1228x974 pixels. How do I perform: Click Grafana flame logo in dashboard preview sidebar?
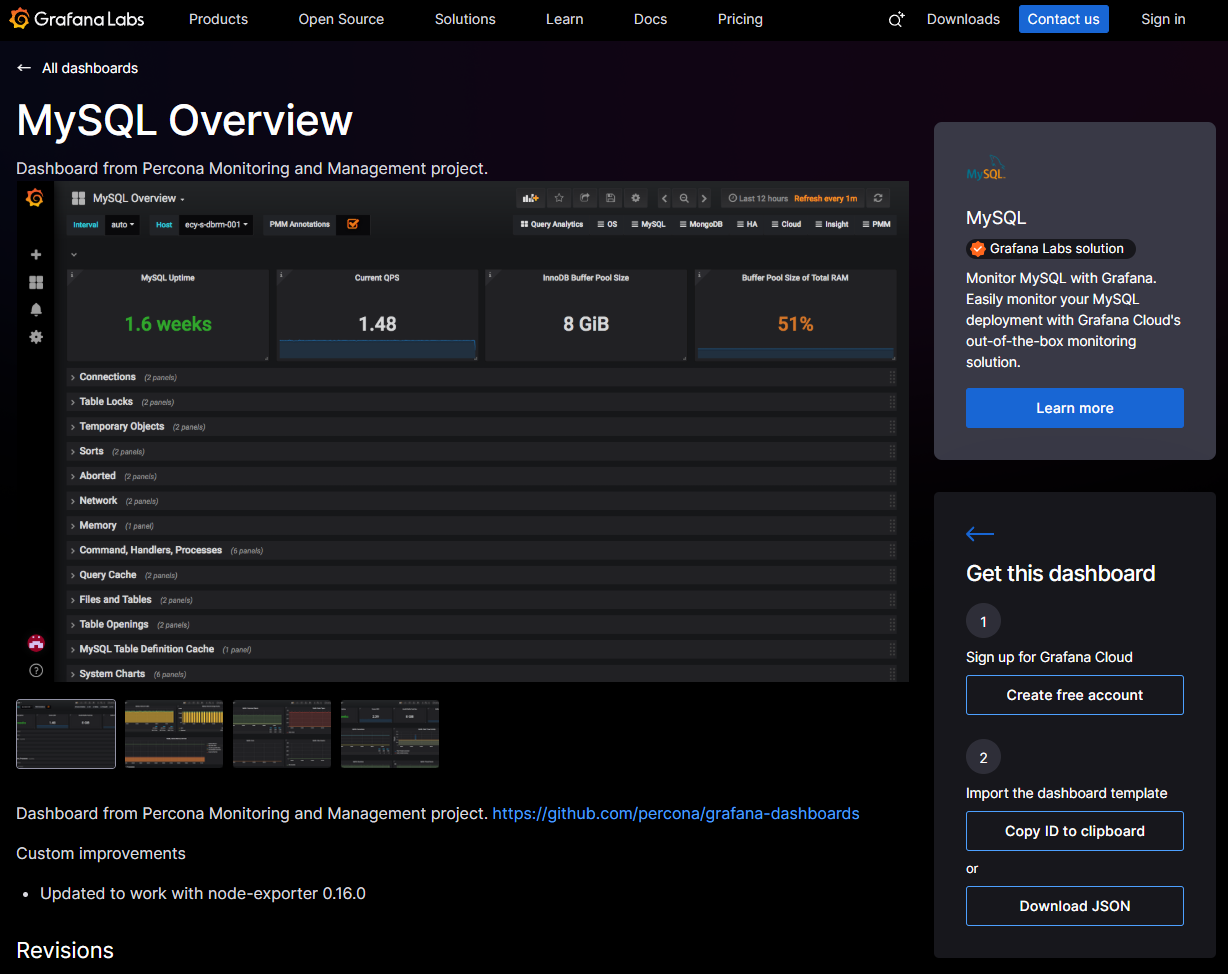(x=35, y=198)
